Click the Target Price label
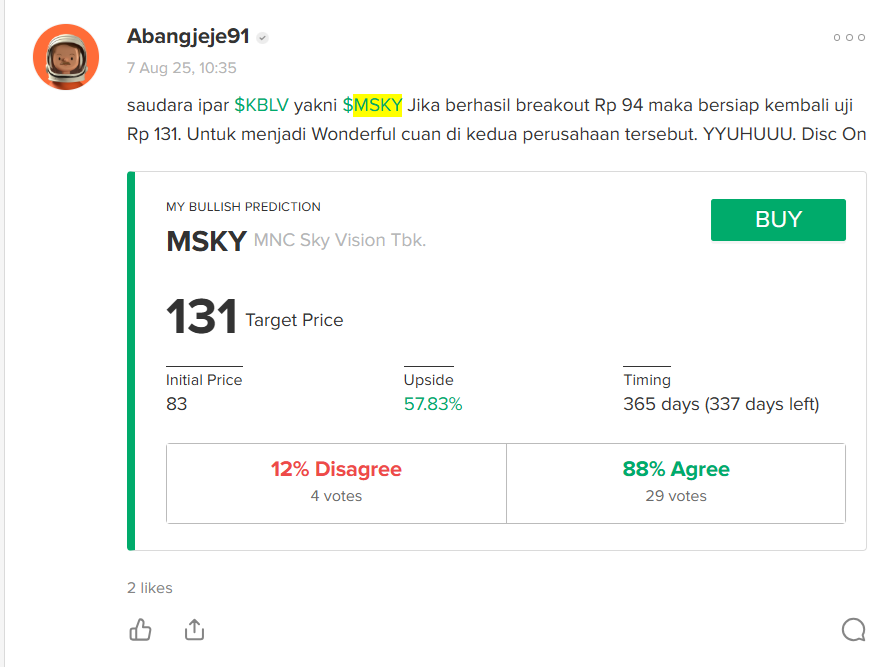This screenshot has width=889, height=667. click(x=294, y=320)
